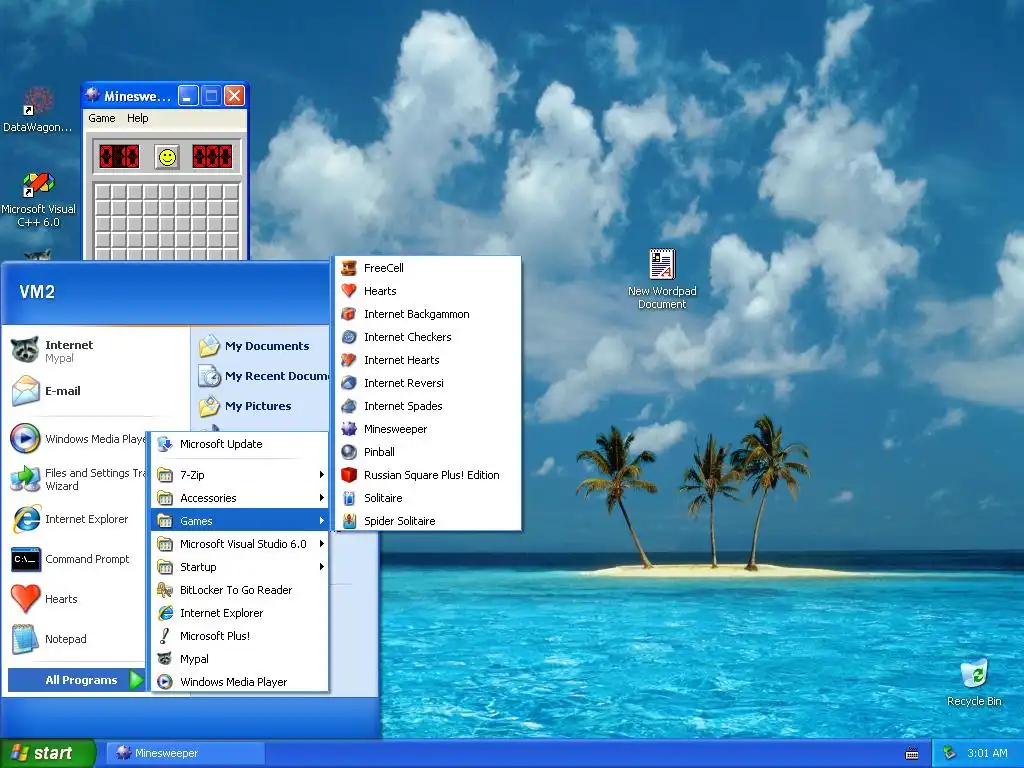Viewport: 1024px width, 768px height.
Task: Click the All Programs button
Action: [76, 680]
